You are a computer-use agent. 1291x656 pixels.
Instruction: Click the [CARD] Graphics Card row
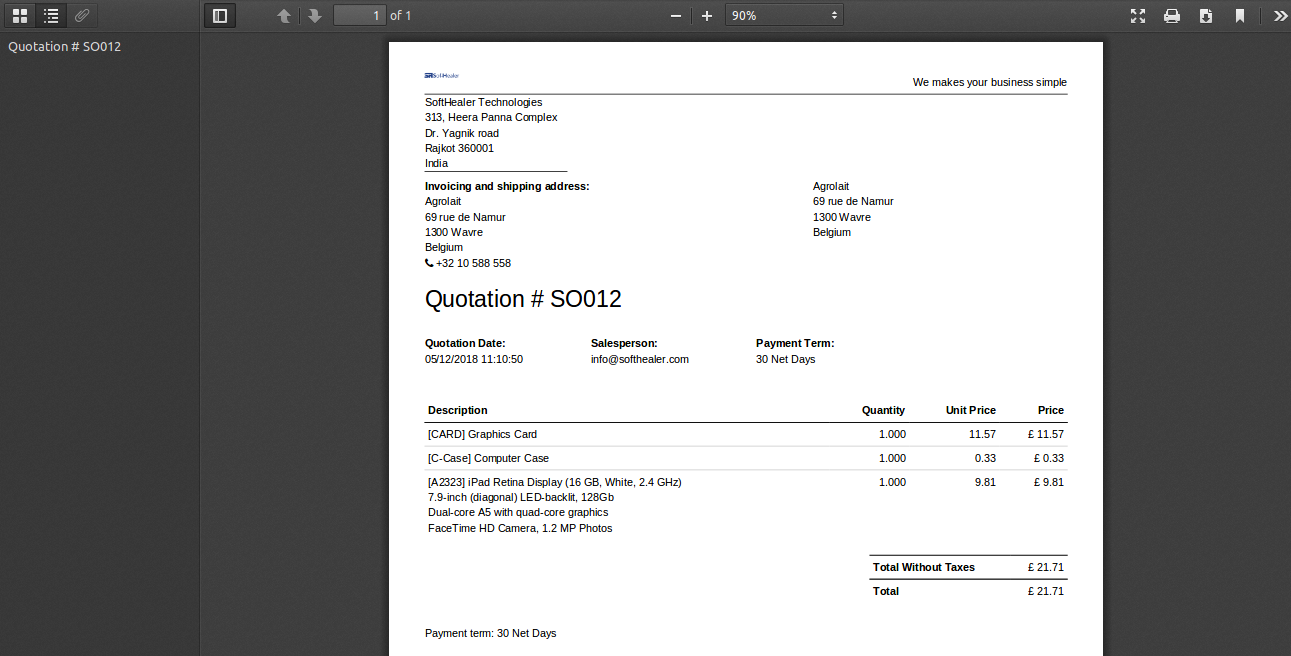pos(746,434)
